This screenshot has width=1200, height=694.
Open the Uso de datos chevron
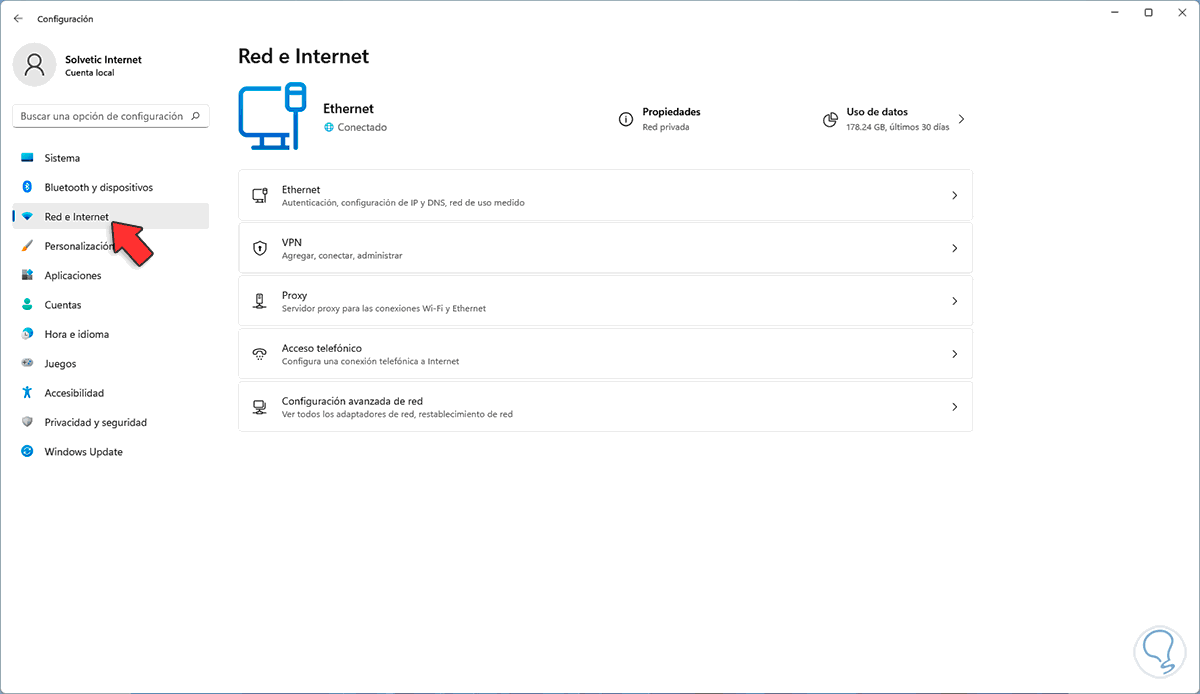pos(961,119)
